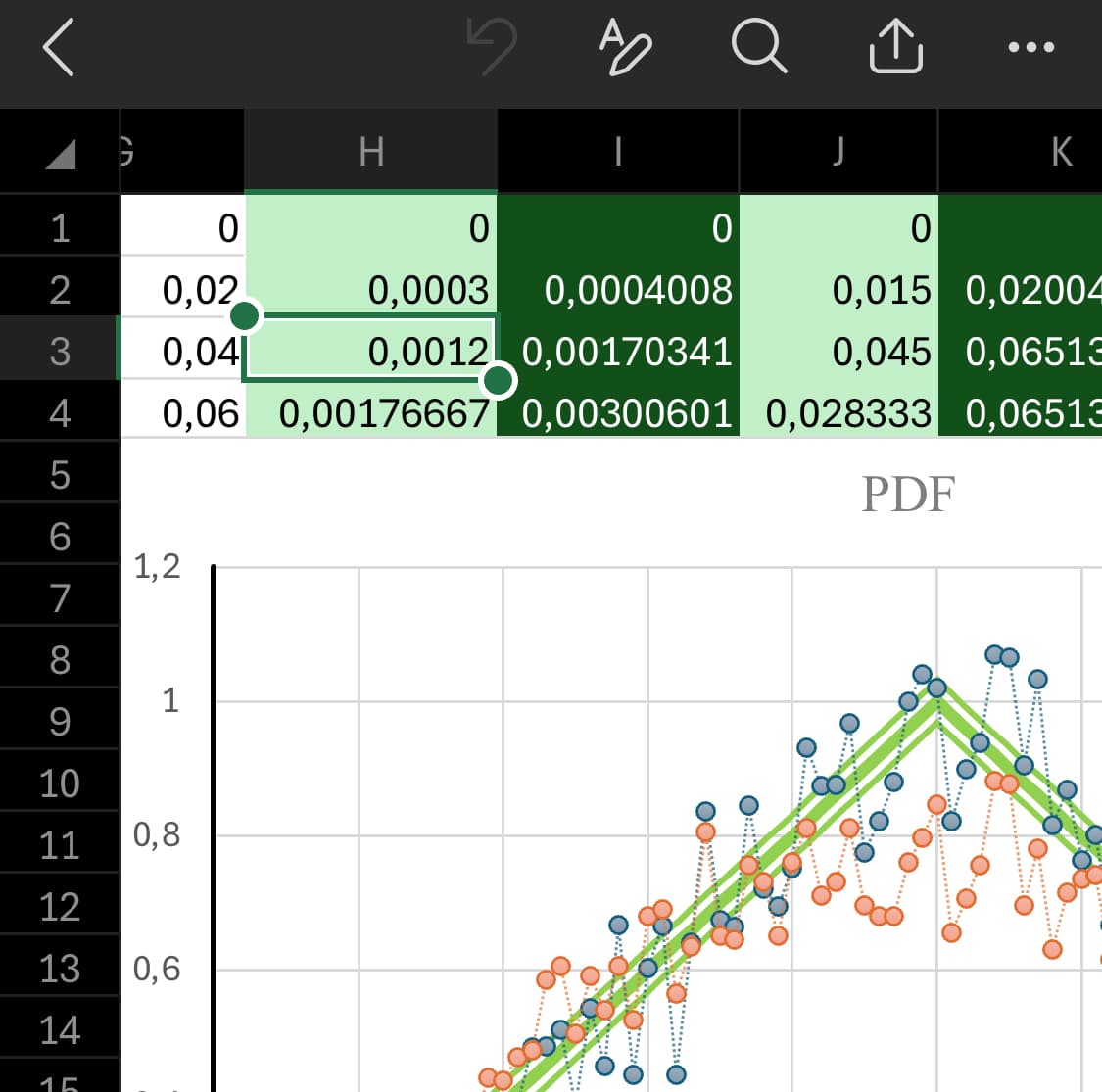The height and width of the screenshot is (1092, 1102).
Task: Tap the select-all triangle corner
Action: click(61, 153)
